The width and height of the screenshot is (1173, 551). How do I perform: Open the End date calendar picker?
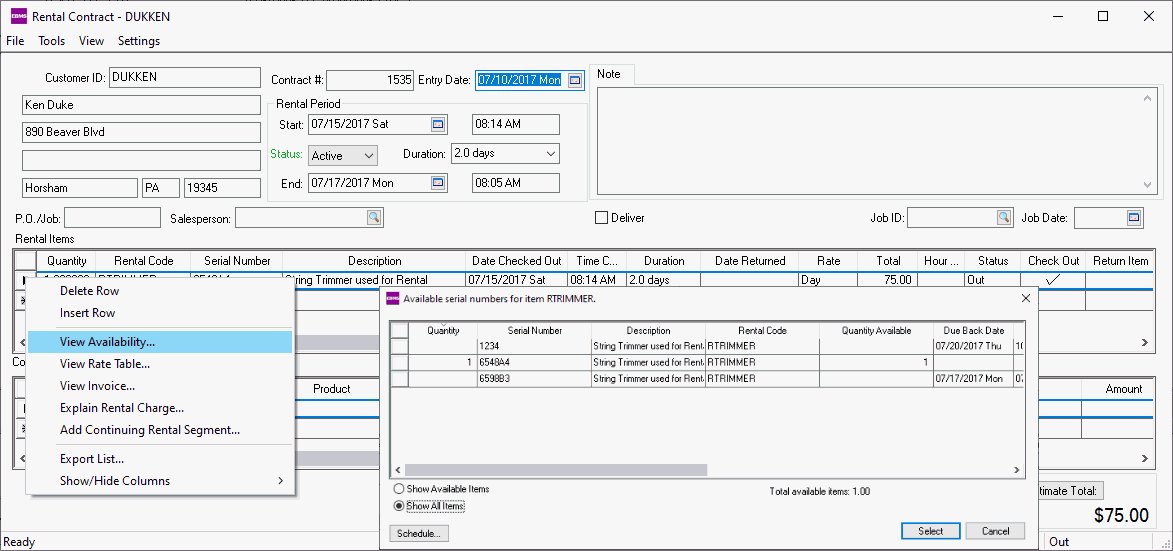point(437,183)
